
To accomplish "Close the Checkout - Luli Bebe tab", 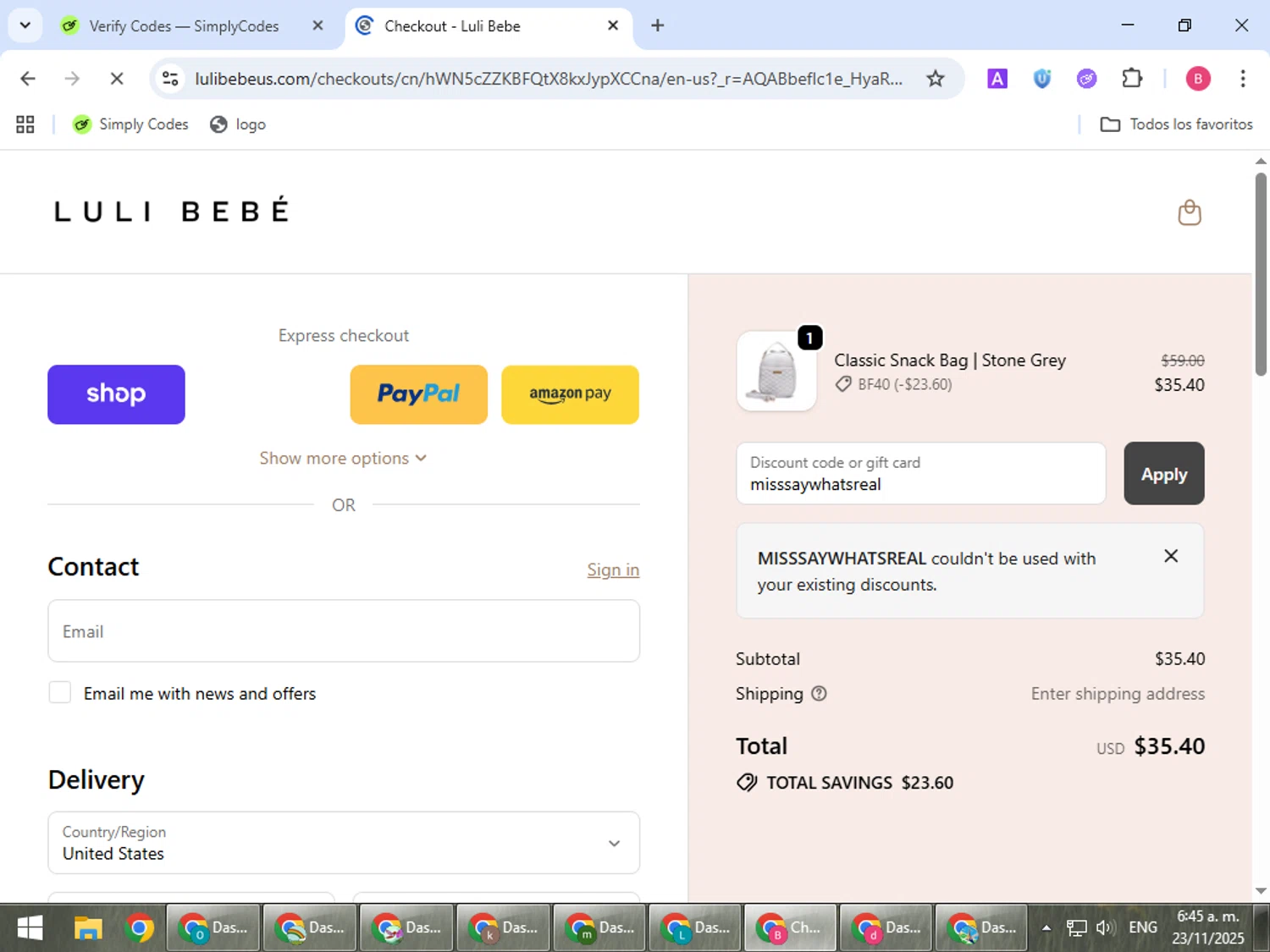I will (x=613, y=25).
